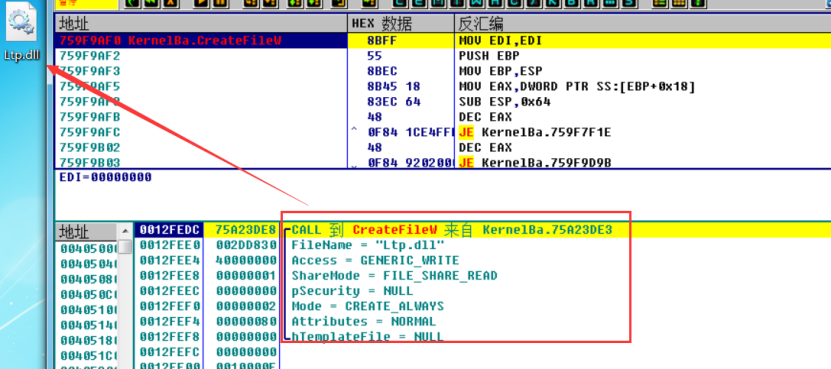
Task: Click the hTemplateFile = NULL comment
Action: [367, 337]
